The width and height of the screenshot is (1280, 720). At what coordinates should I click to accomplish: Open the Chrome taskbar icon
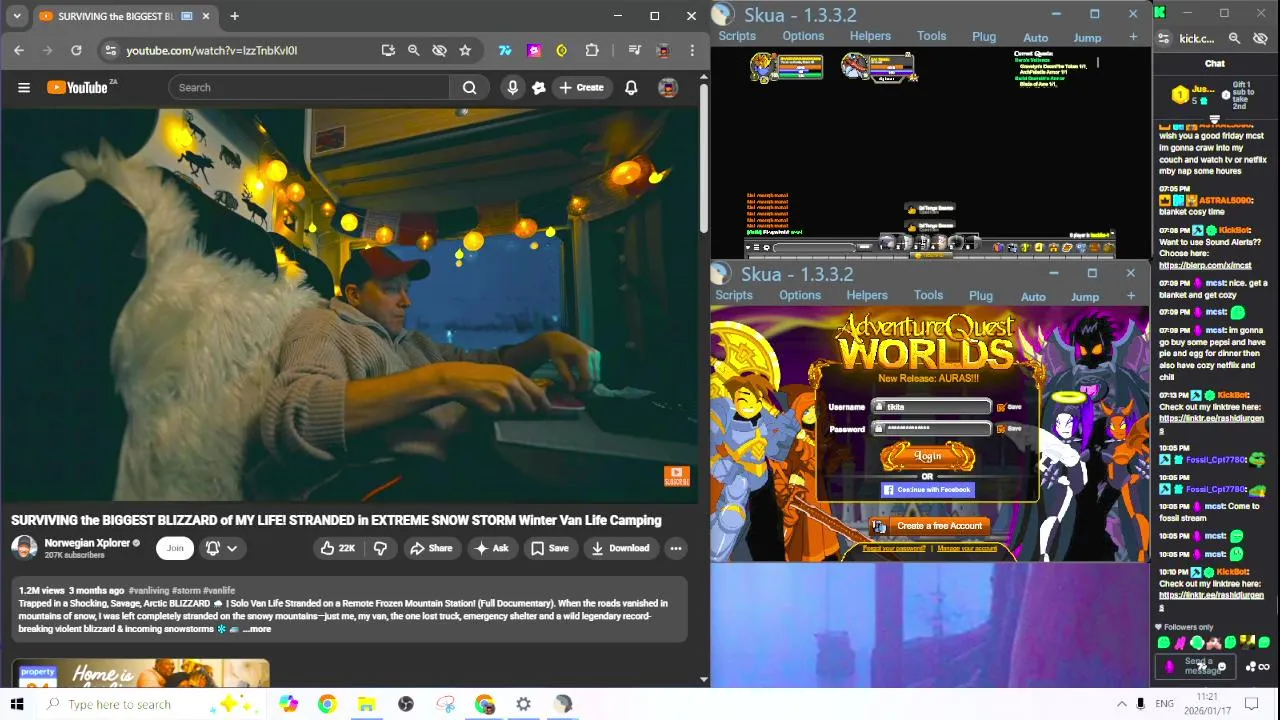[x=327, y=704]
